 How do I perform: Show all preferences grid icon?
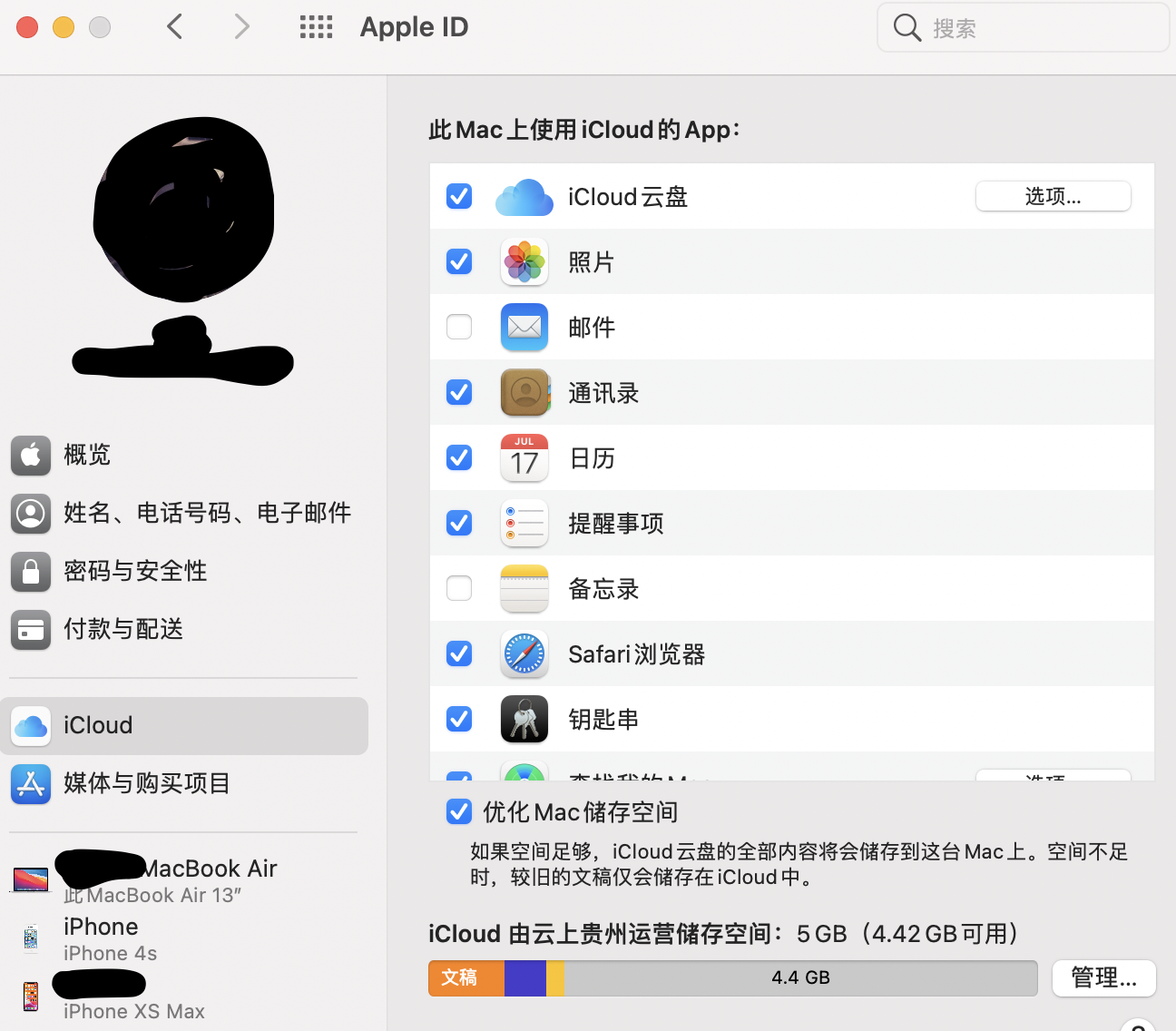pyautogui.click(x=317, y=27)
